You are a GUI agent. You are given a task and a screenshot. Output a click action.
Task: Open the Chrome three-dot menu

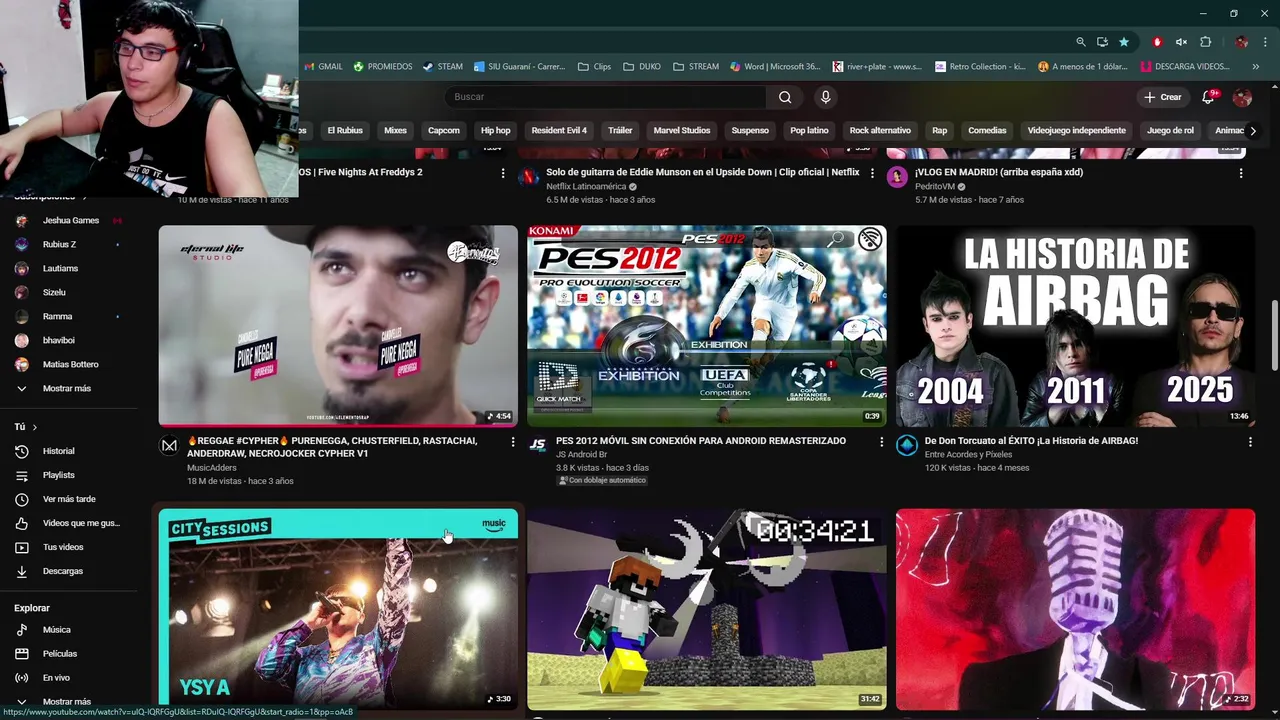(x=1264, y=42)
